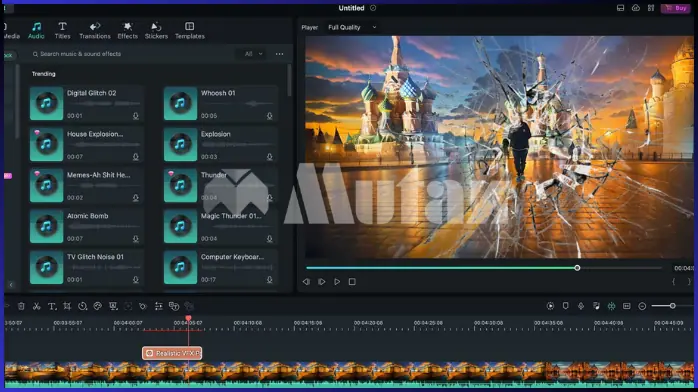The height and width of the screenshot is (392, 698).
Task: Download the Digital Glitch 02 sound
Action: pos(136,116)
